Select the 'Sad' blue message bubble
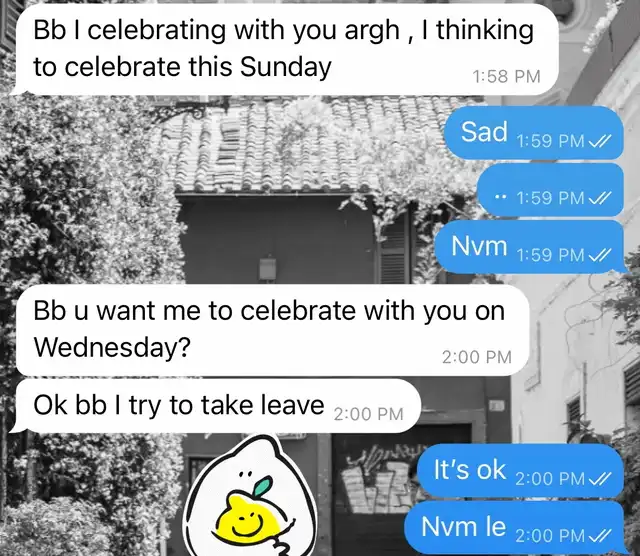This screenshot has height=556, width=640. tap(533, 132)
